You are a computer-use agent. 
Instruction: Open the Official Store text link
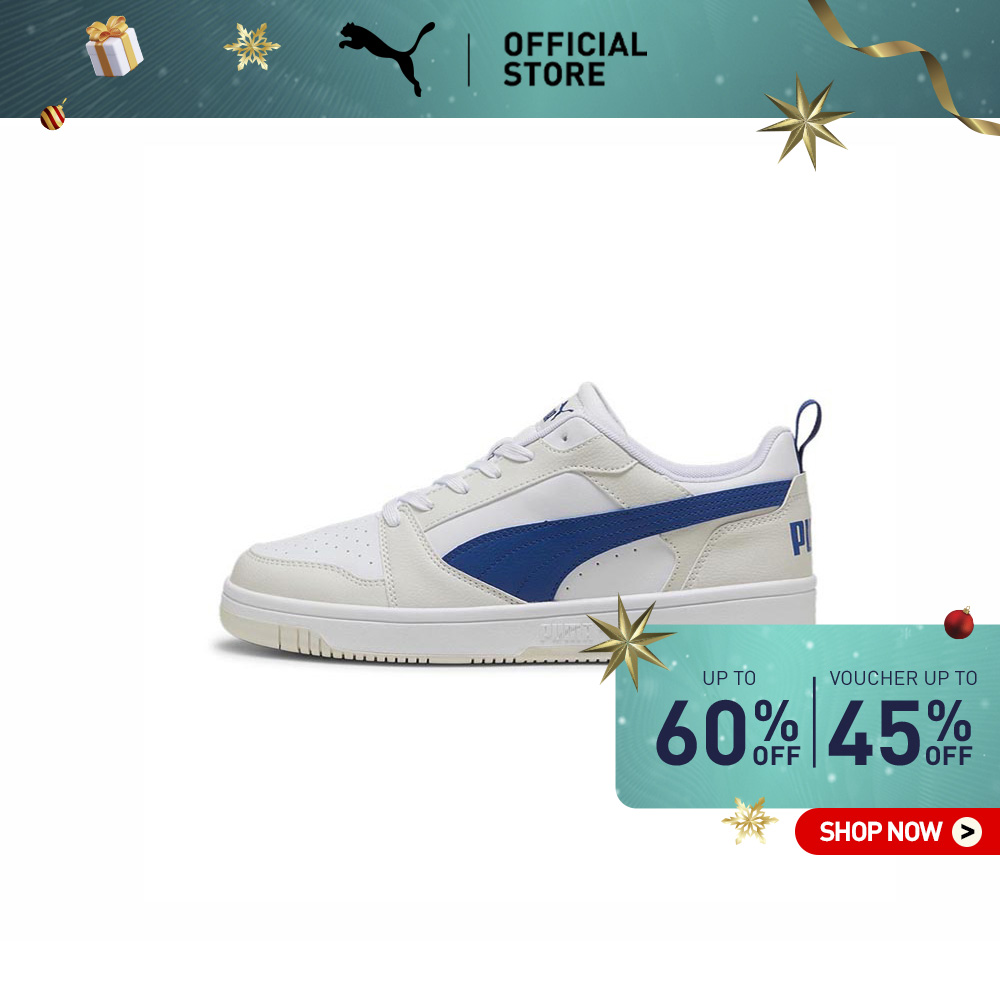point(575,59)
